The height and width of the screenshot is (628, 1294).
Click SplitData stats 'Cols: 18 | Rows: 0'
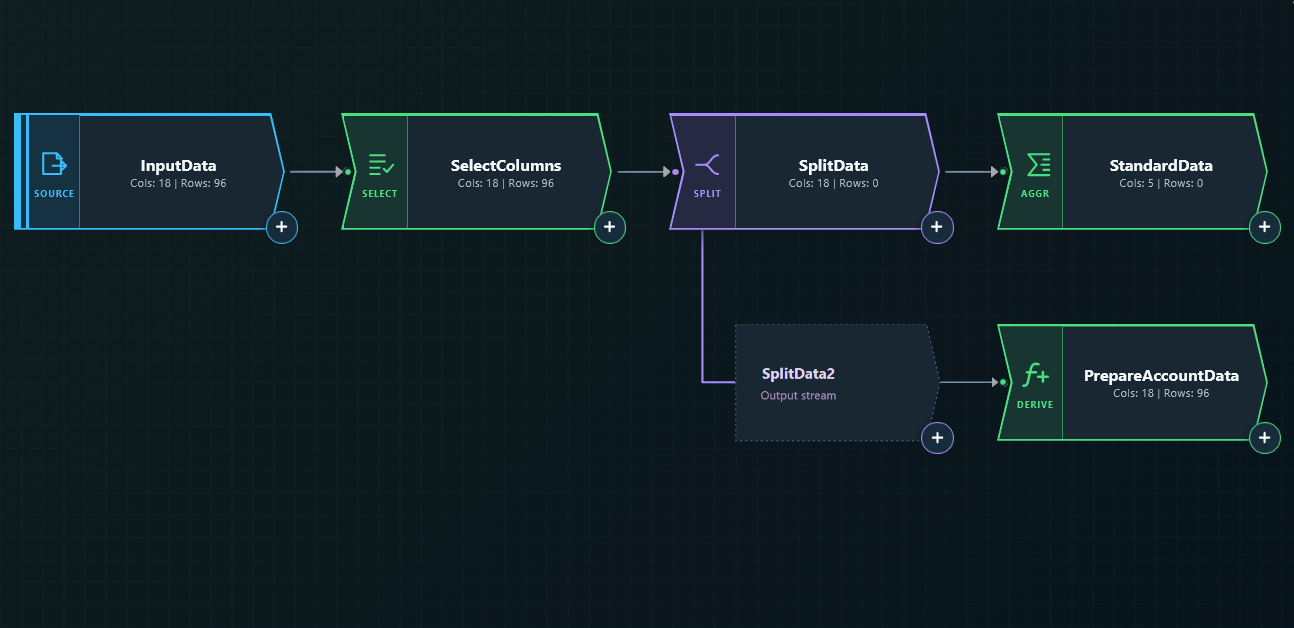pos(833,183)
